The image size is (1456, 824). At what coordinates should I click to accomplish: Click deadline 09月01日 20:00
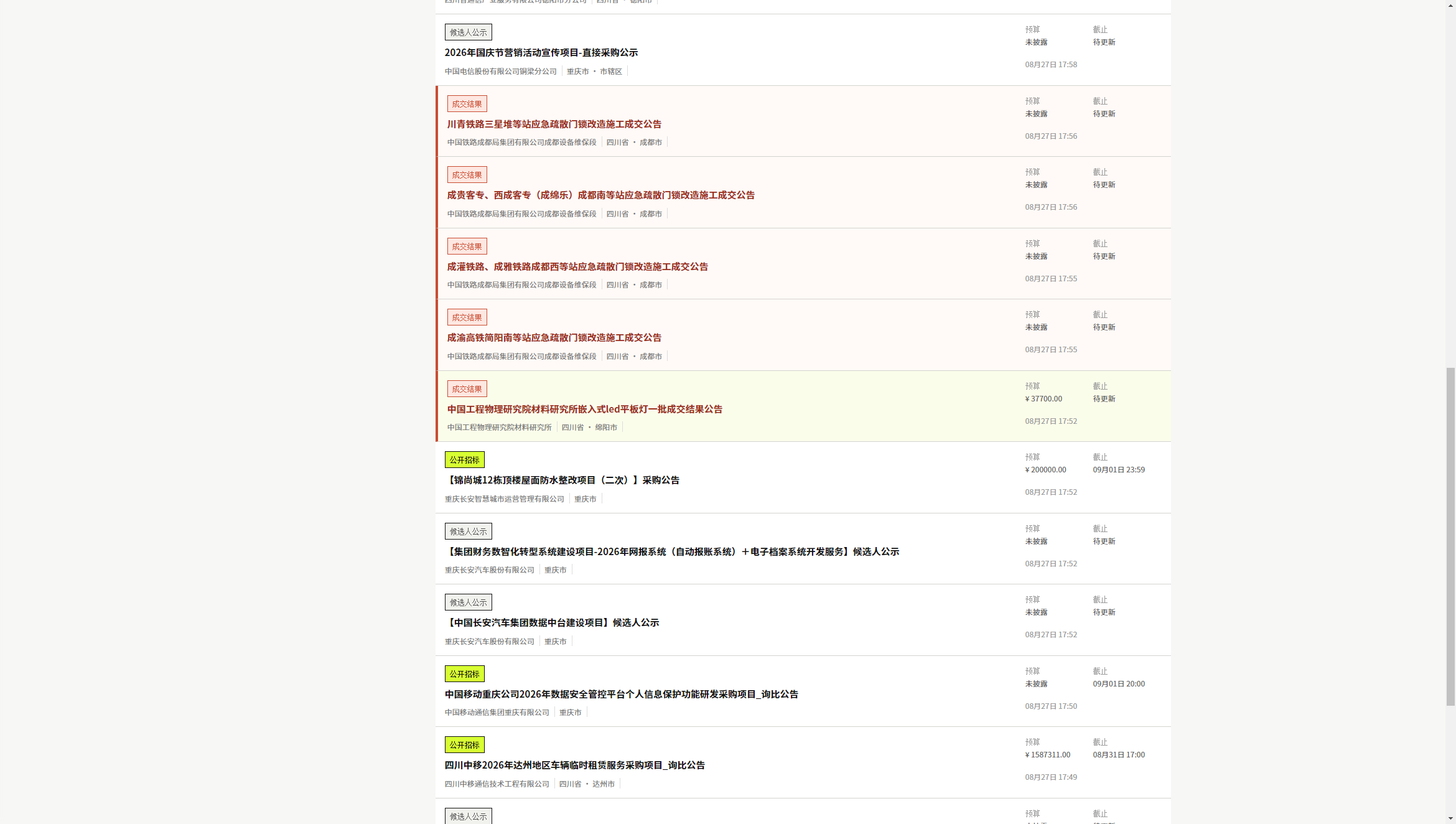pyautogui.click(x=1119, y=684)
